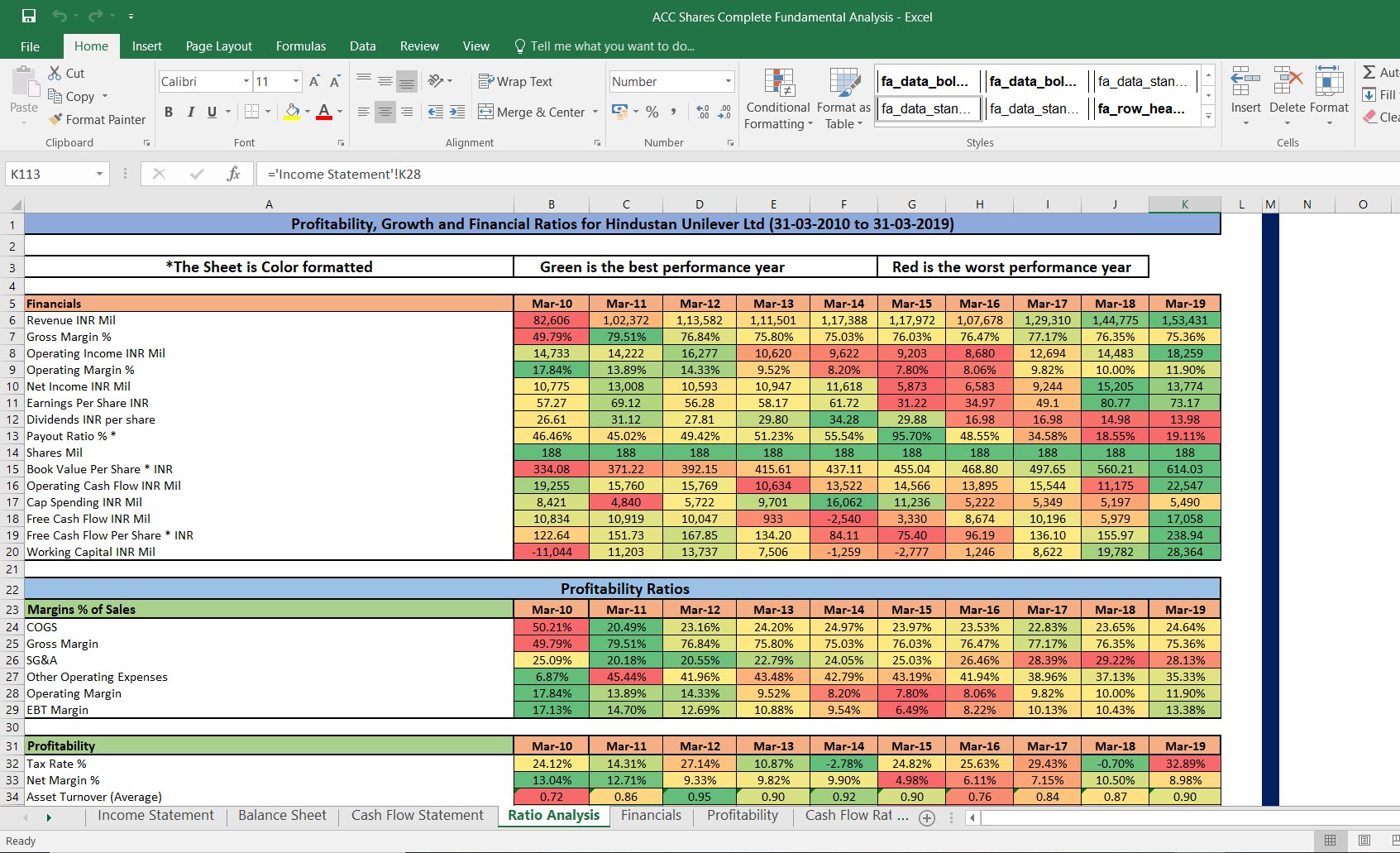Toggle Bold formatting
Screen dimensions: 1400x853
point(169,112)
